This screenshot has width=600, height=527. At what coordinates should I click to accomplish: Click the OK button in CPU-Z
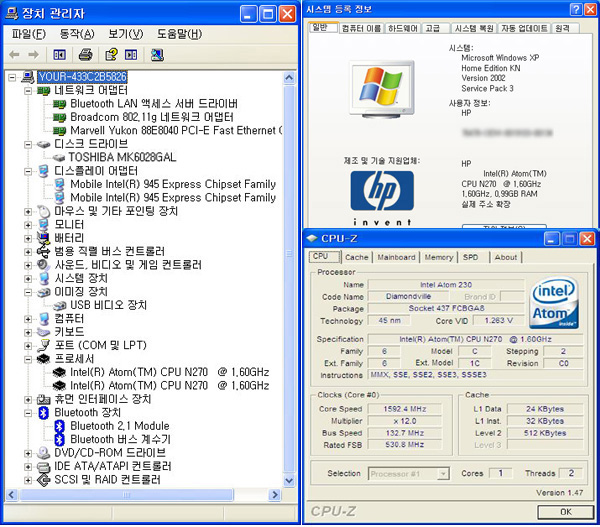click(566, 512)
